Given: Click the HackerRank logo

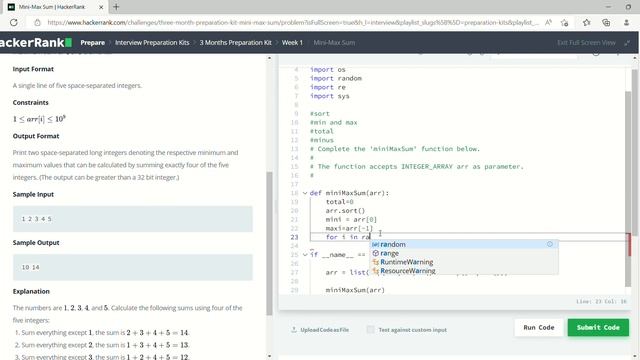Looking at the screenshot, I should [x=36, y=42].
